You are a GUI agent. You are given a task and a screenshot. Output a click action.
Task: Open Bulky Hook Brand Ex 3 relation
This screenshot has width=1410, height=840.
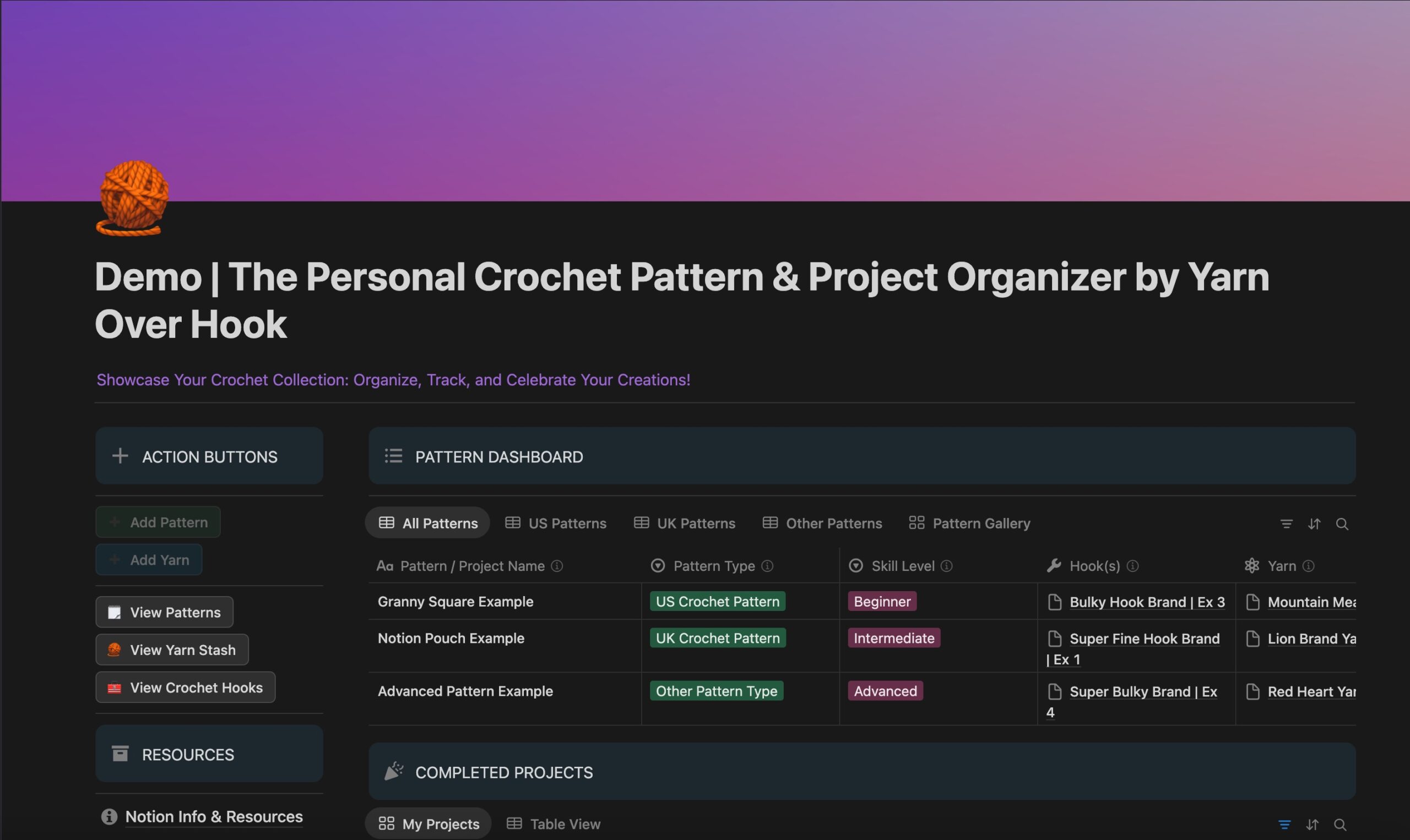(x=1146, y=602)
